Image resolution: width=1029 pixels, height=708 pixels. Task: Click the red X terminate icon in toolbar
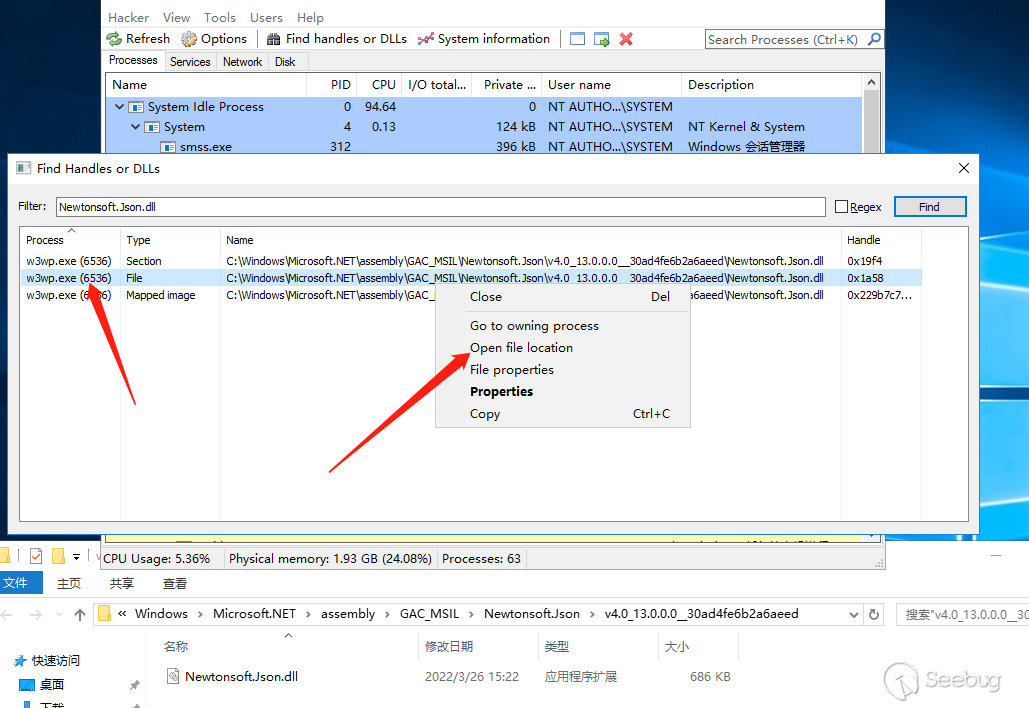tap(626, 39)
